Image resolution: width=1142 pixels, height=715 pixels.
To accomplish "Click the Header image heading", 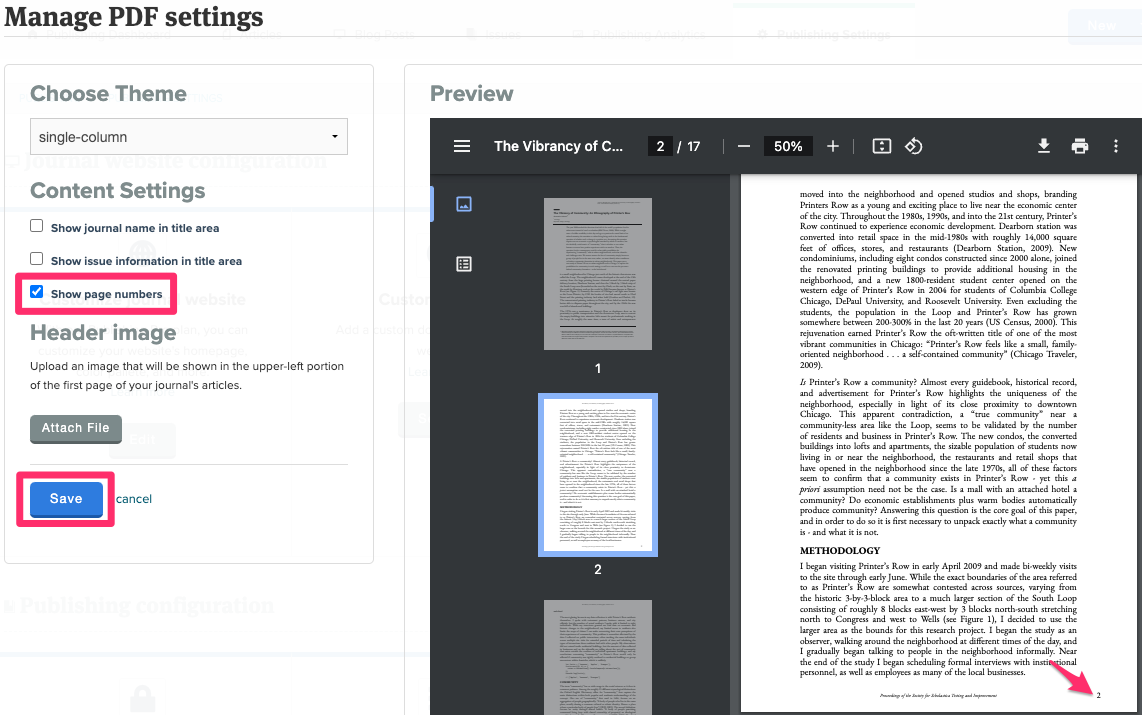I will tap(103, 333).
